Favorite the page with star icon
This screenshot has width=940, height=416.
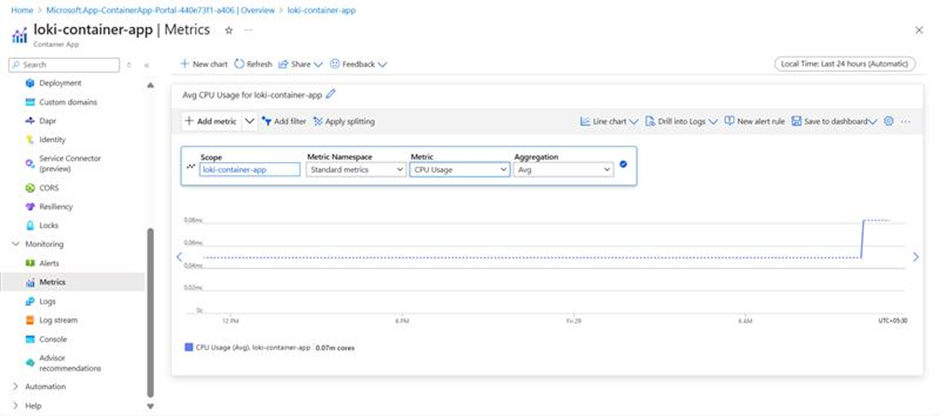228,30
